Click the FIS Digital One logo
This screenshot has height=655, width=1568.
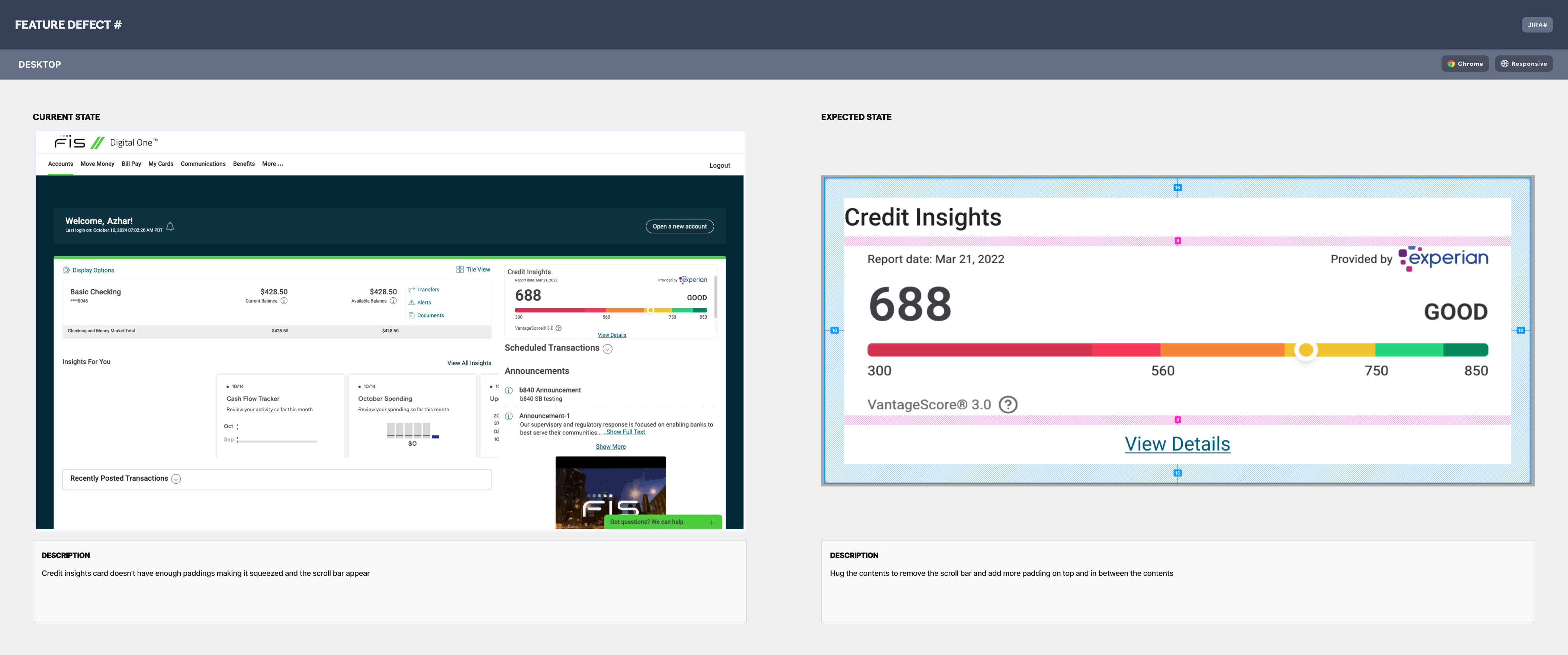[106, 142]
